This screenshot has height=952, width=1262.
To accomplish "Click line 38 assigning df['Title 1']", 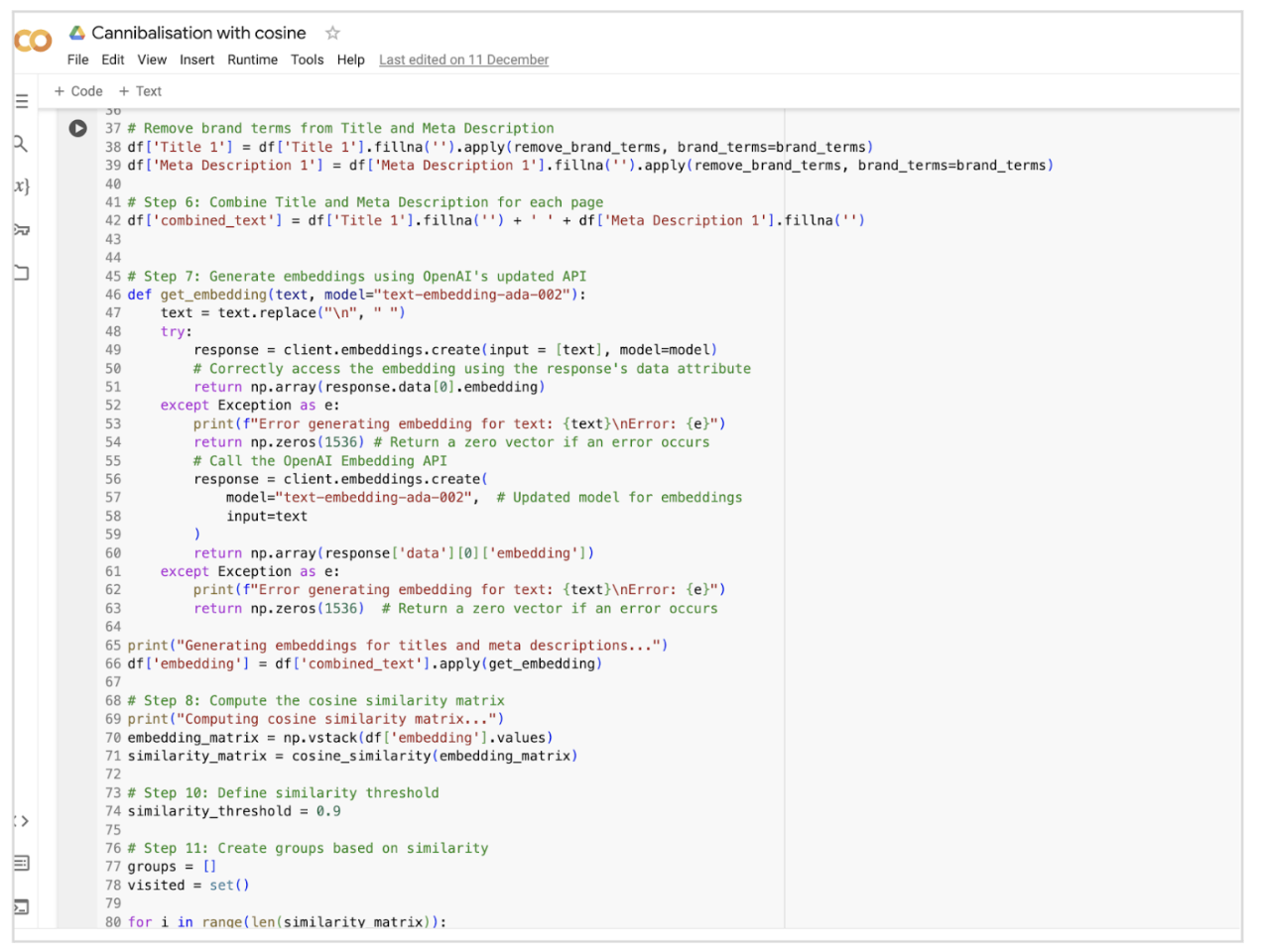I will point(500,147).
